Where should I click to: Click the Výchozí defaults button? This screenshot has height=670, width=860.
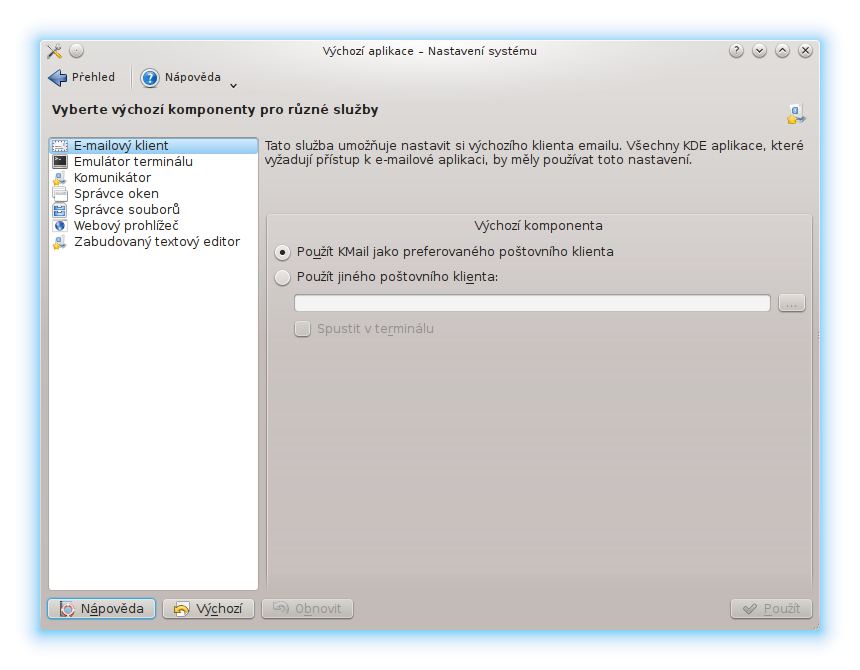(208, 609)
